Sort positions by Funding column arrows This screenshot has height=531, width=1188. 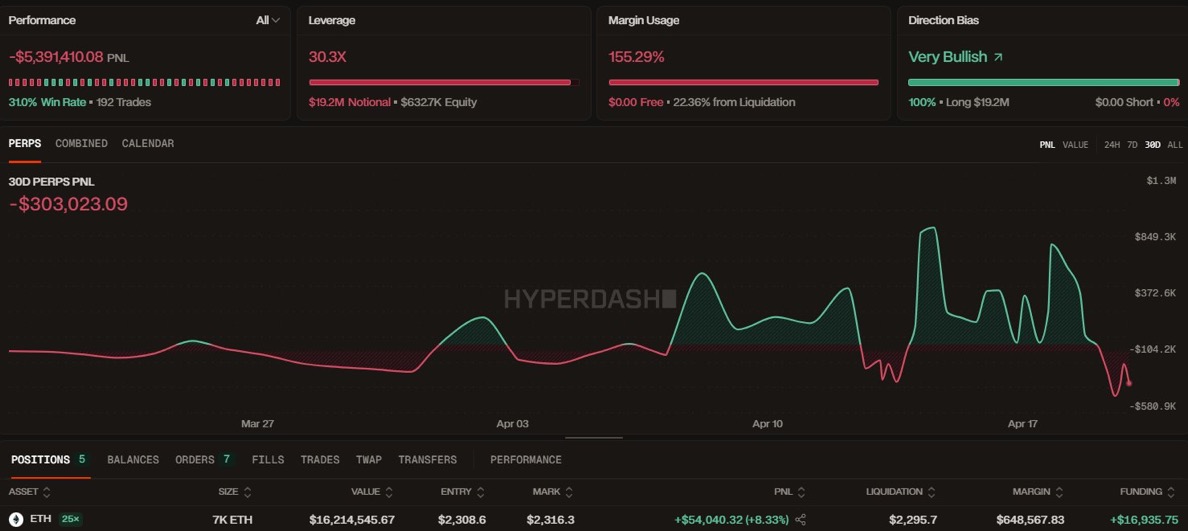coord(1170,492)
